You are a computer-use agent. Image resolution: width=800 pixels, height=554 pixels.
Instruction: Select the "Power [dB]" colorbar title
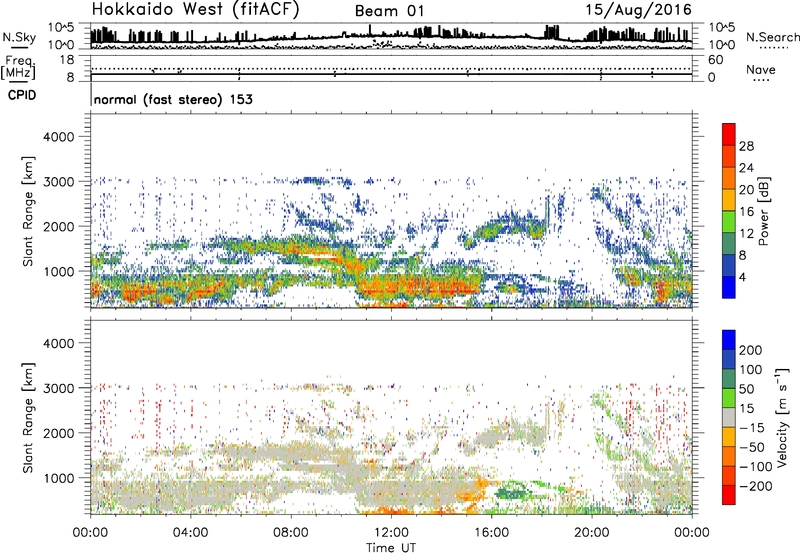coord(764,211)
